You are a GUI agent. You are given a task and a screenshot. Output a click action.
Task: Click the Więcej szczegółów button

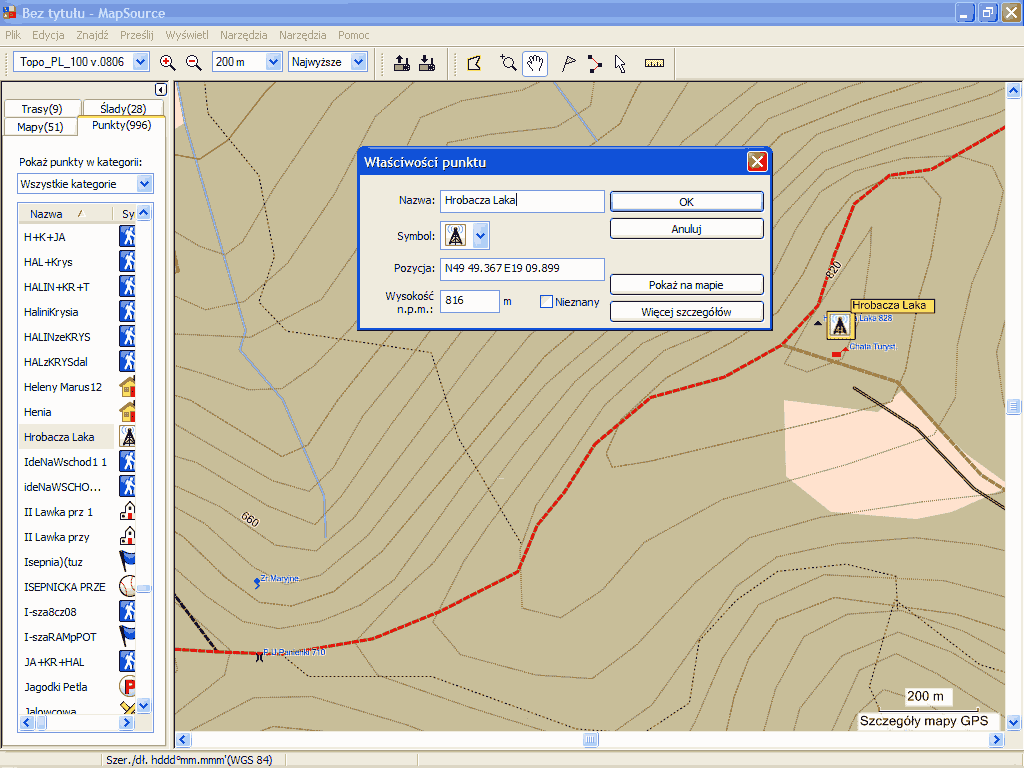tap(686, 312)
